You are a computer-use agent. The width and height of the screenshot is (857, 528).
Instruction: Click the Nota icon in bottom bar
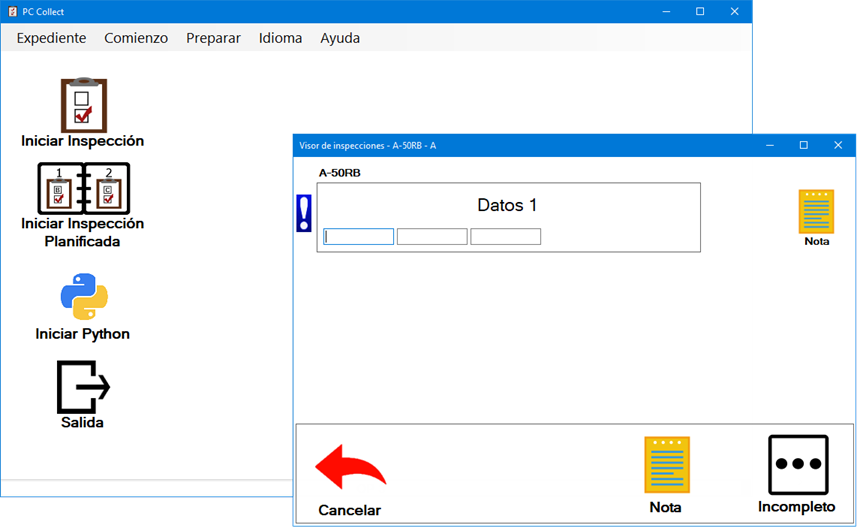[x=666, y=466]
